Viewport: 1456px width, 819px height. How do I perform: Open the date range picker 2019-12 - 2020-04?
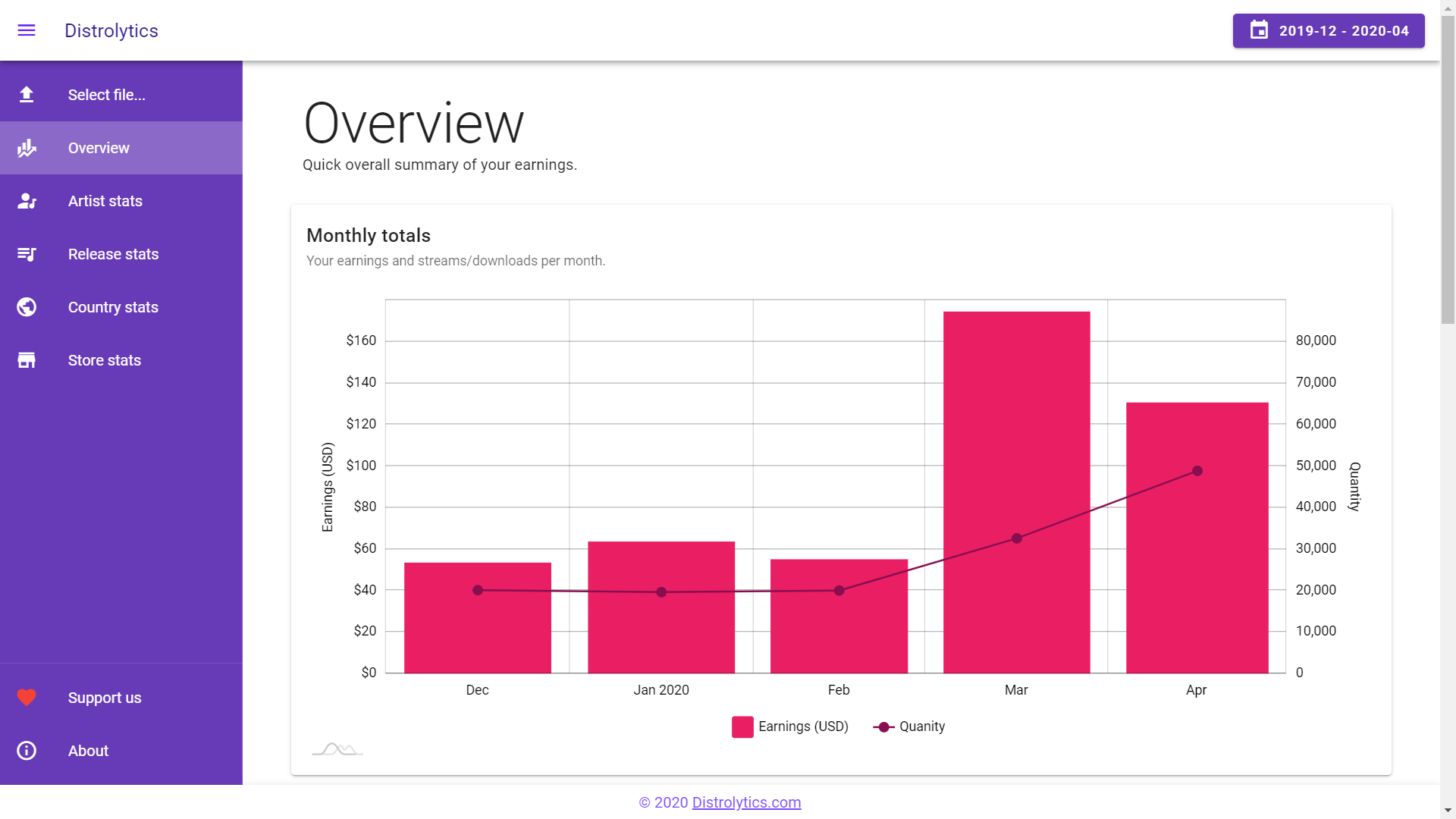[1328, 31]
